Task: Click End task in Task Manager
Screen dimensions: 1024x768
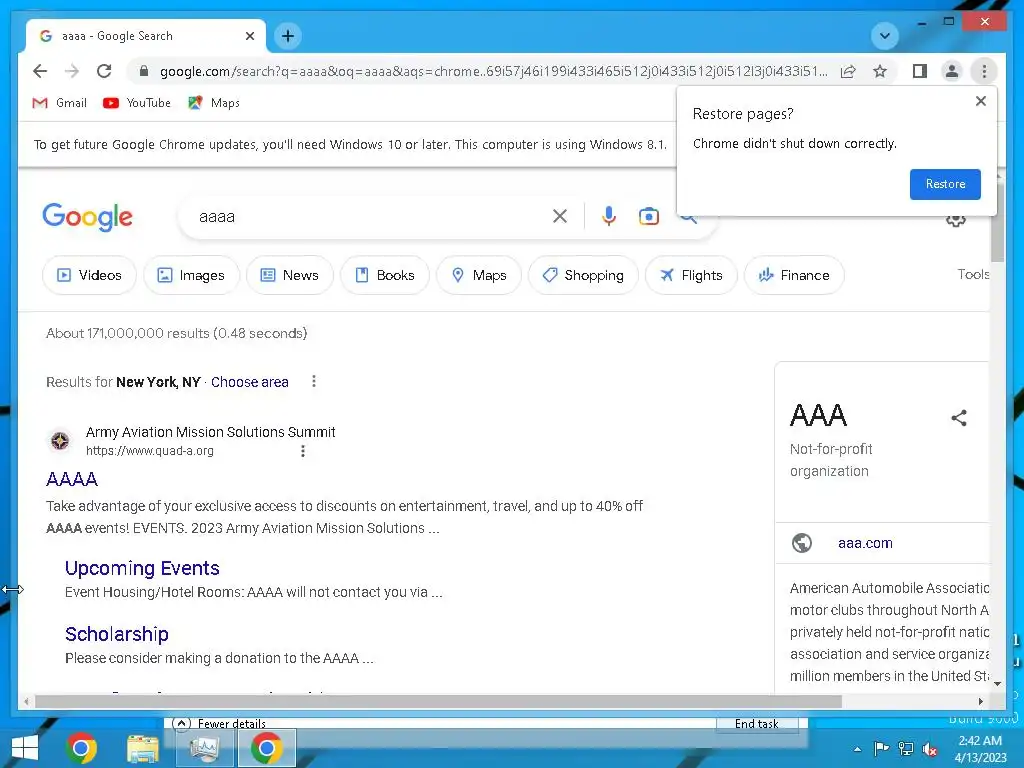Action: pyautogui.click(x=756, y=724)
